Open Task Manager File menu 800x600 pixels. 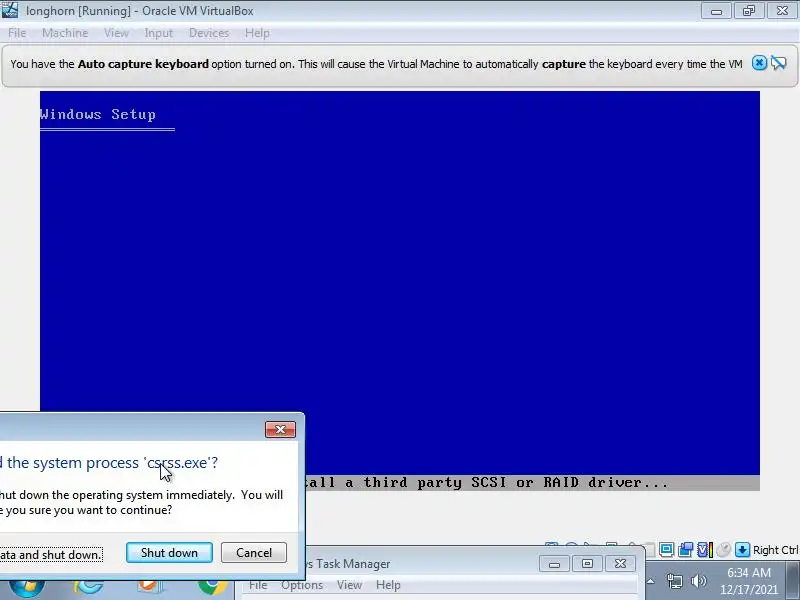pyautogui.click(x=258, y=585)
